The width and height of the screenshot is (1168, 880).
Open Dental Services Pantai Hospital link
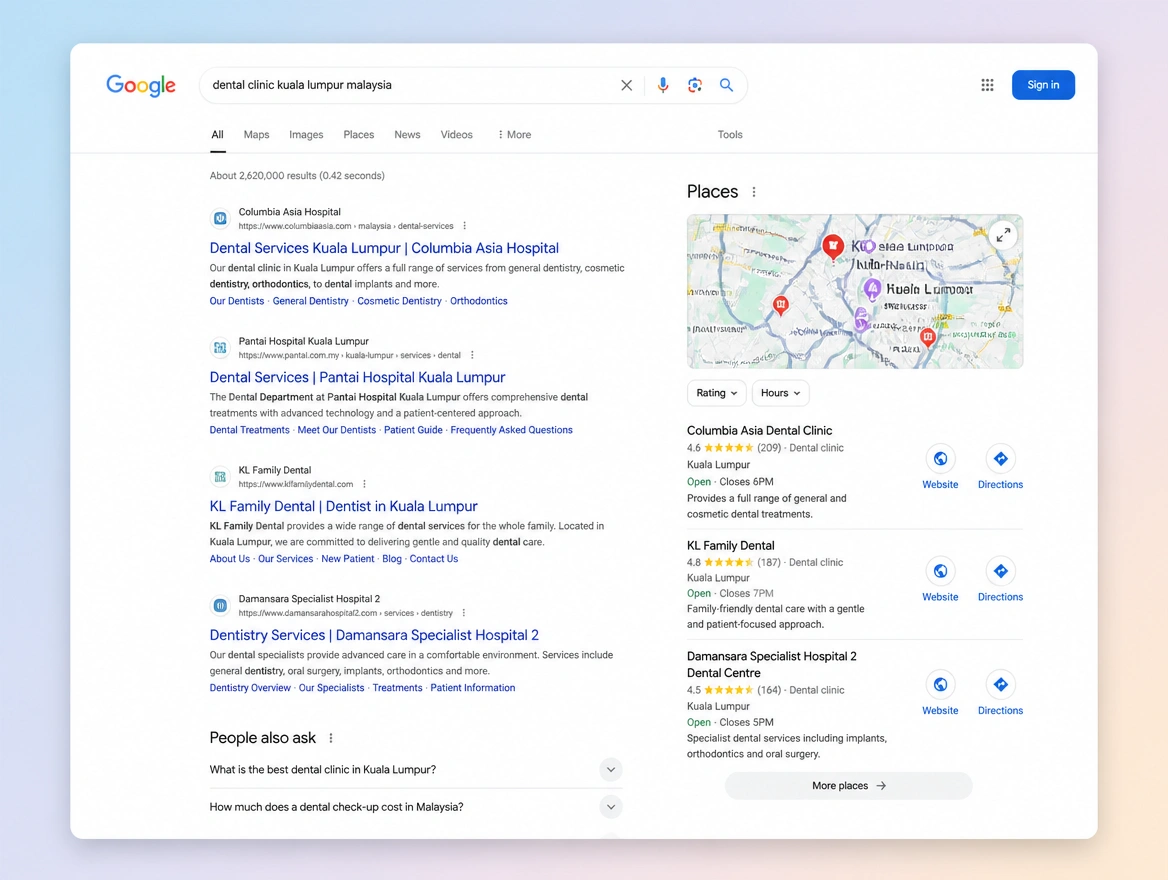[x=358, y=377]
